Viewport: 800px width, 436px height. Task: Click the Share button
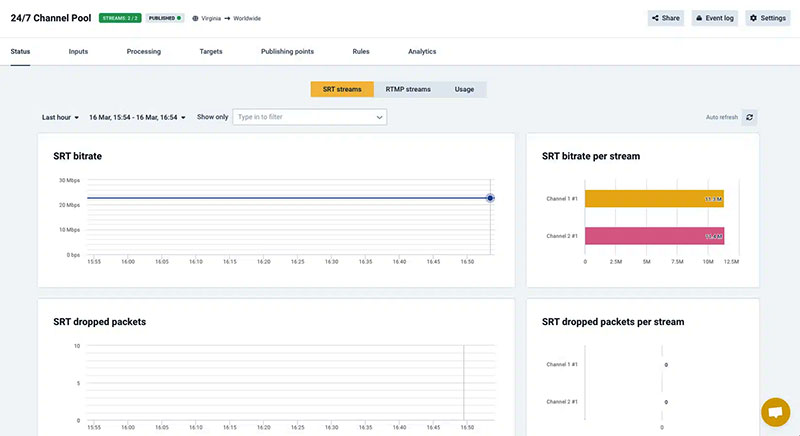665,18
